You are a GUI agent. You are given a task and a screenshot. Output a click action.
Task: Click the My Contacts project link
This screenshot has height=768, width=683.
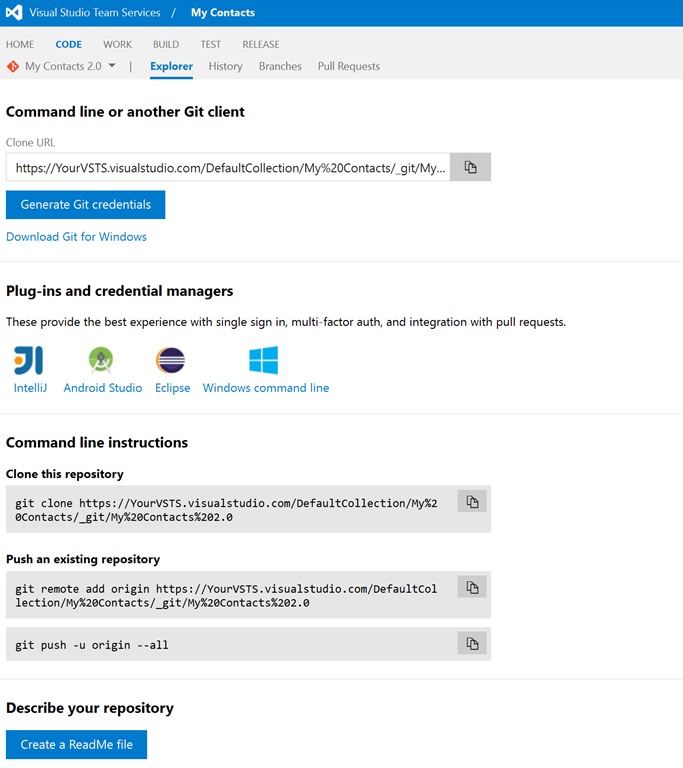tap(223, 13)
